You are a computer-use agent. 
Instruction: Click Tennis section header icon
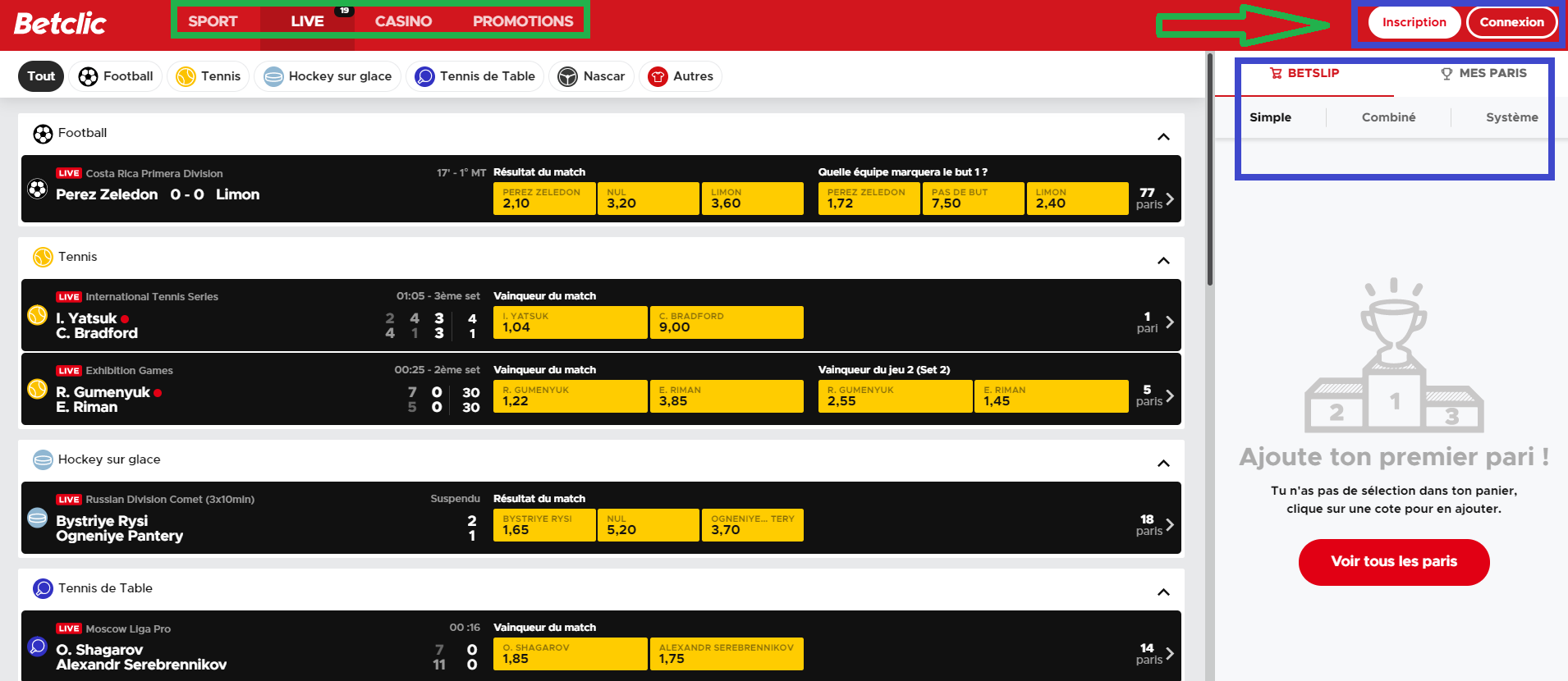[x=43, y=258]
